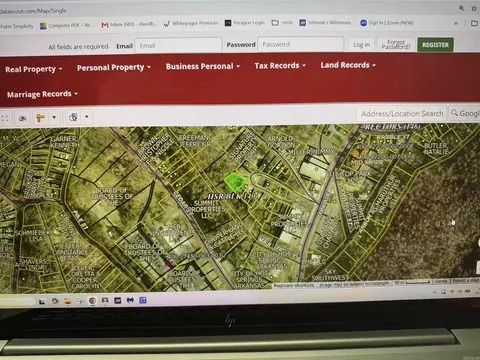
Task: Open the cmls bookmarks folder
Action: coord(282,22)
